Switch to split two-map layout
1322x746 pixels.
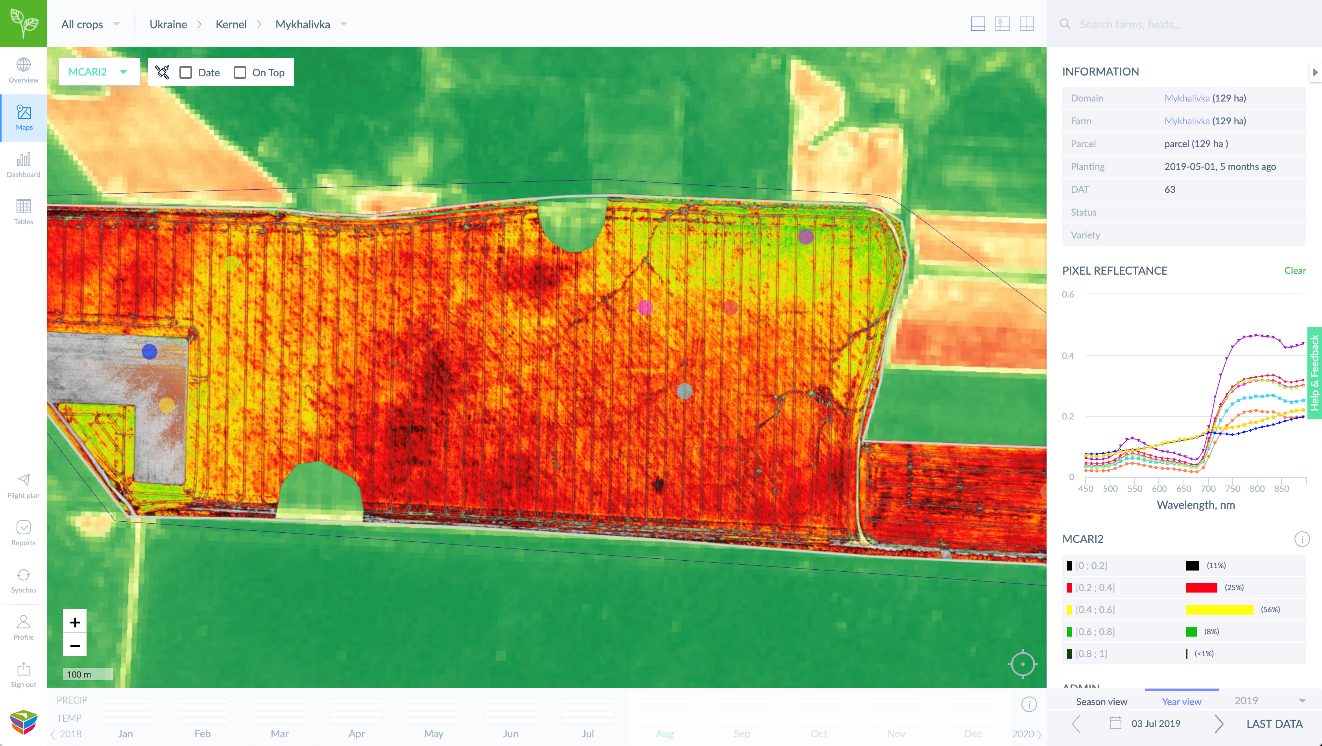1002,24
